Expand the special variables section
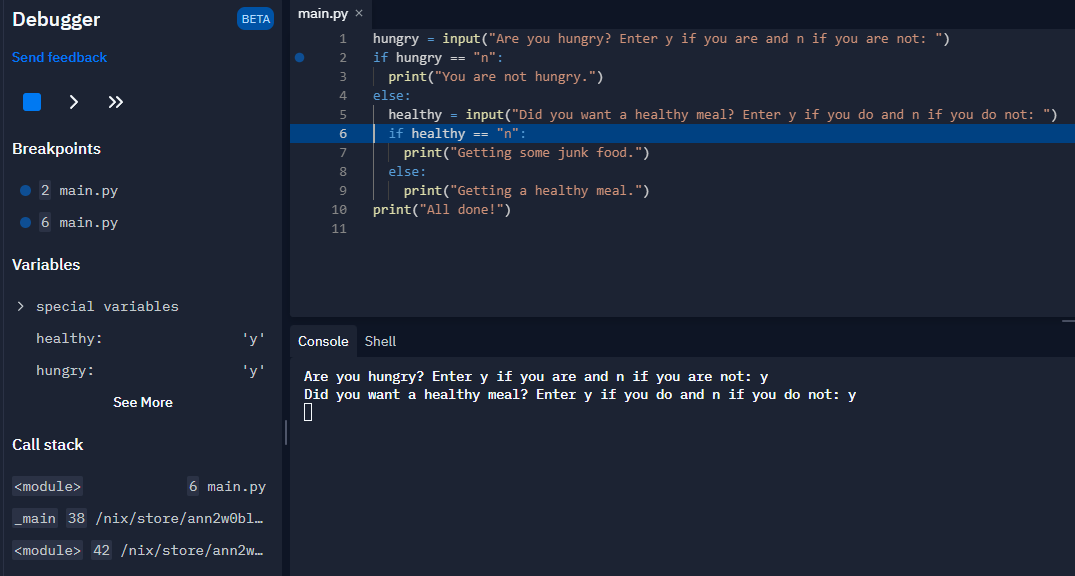Image resolution: width=1075 pixels, height=576 pixels. [19, 305]
